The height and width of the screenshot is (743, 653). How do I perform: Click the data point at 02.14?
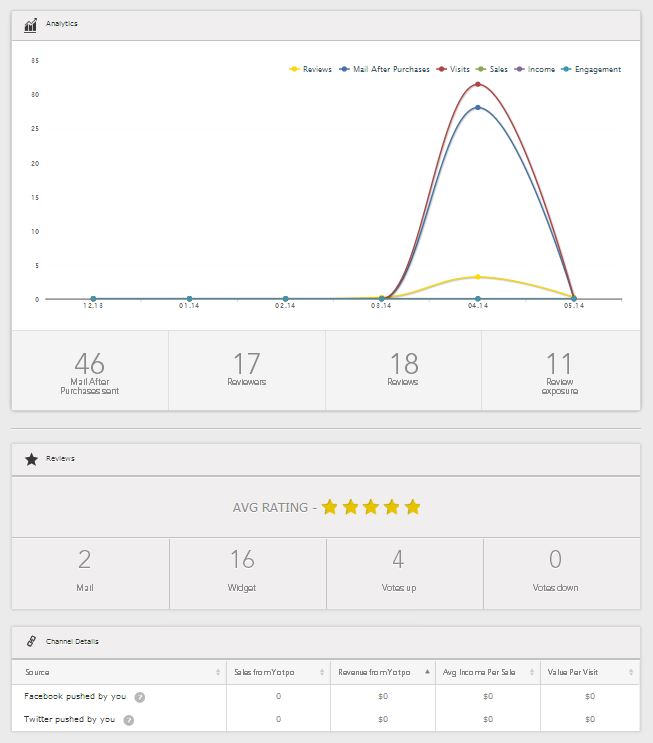pyautogui.click(x=285, y=299)
